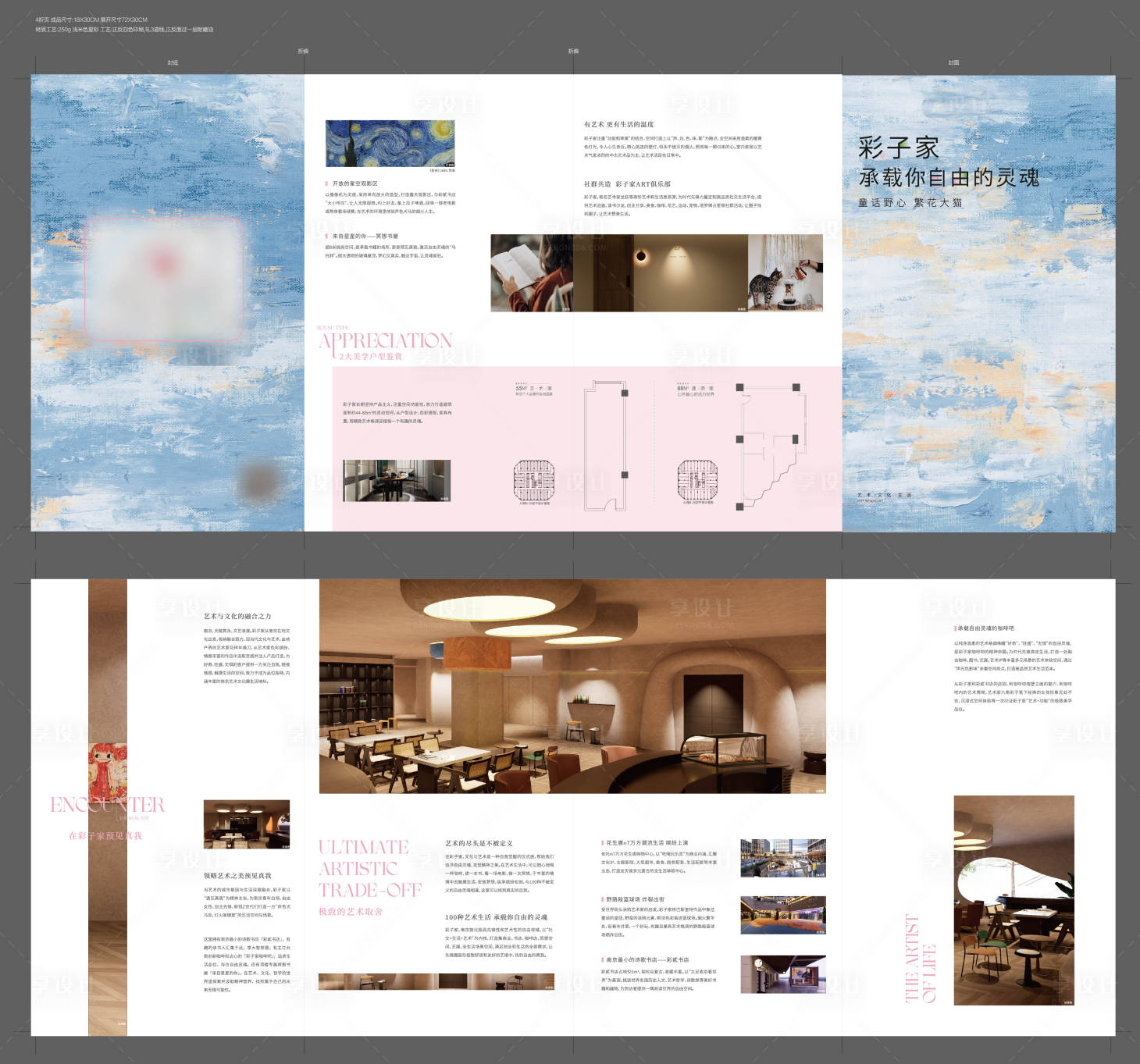Screen dimensions: 1140x1064
Task: Click the '55M² 艺术家' floor plan label
Action: click(x=533, y=388)
